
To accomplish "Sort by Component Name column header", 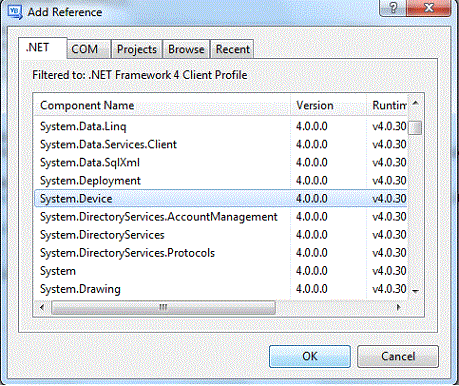I will coord(162,105).
